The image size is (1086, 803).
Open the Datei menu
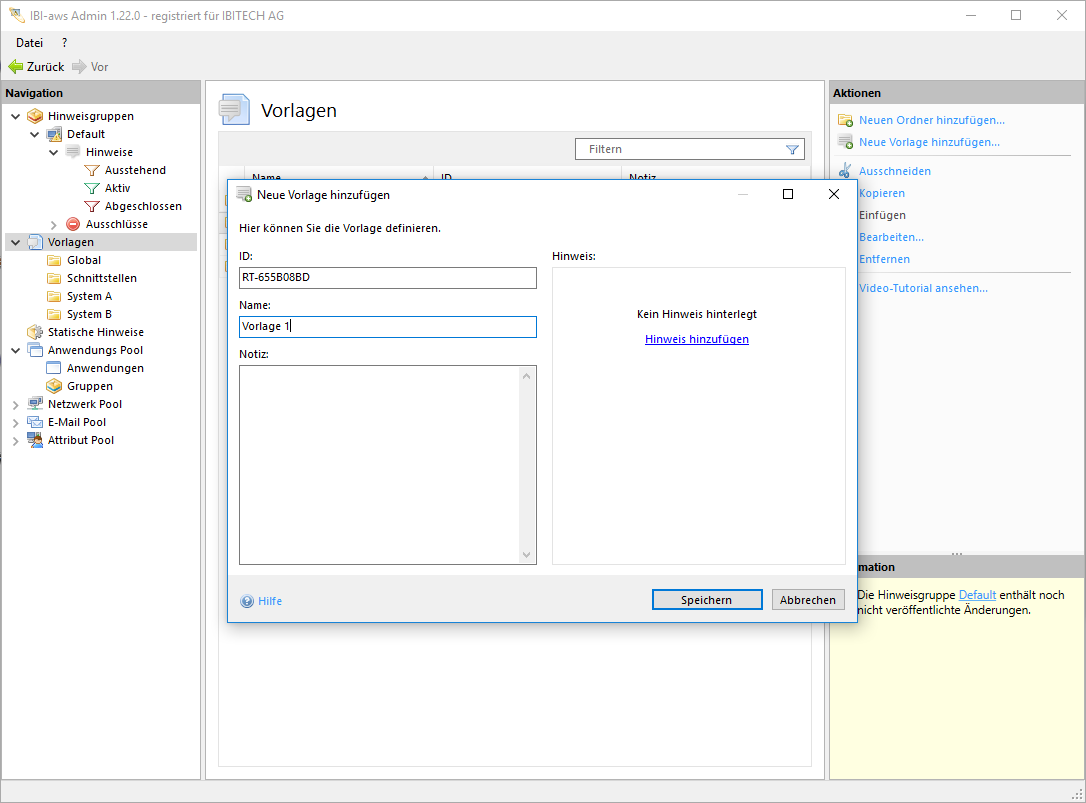[29, 43]
